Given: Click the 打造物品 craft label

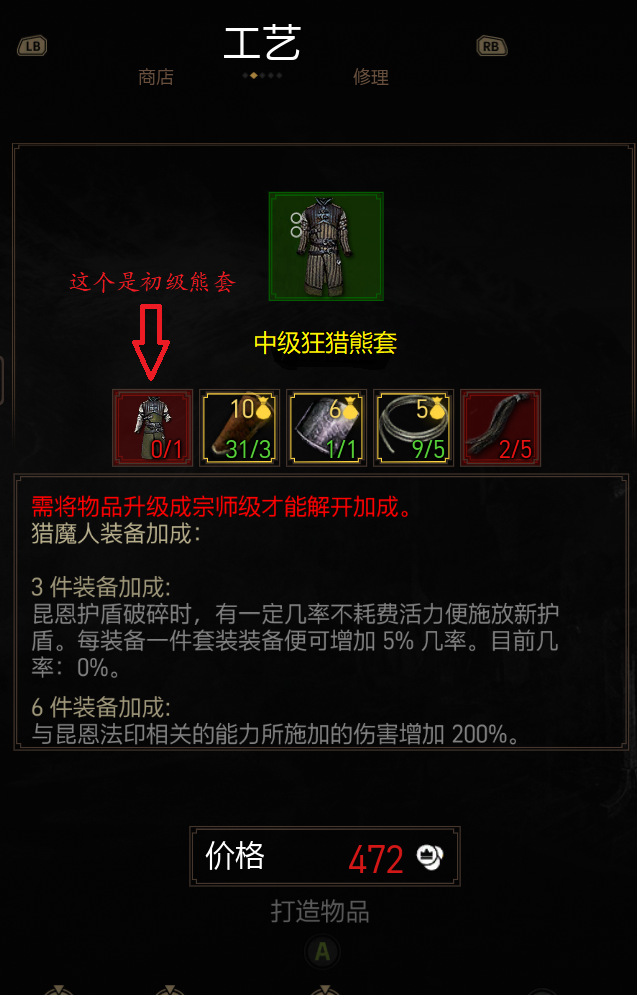Looking at the screenshot, I should tap(320, 913).
